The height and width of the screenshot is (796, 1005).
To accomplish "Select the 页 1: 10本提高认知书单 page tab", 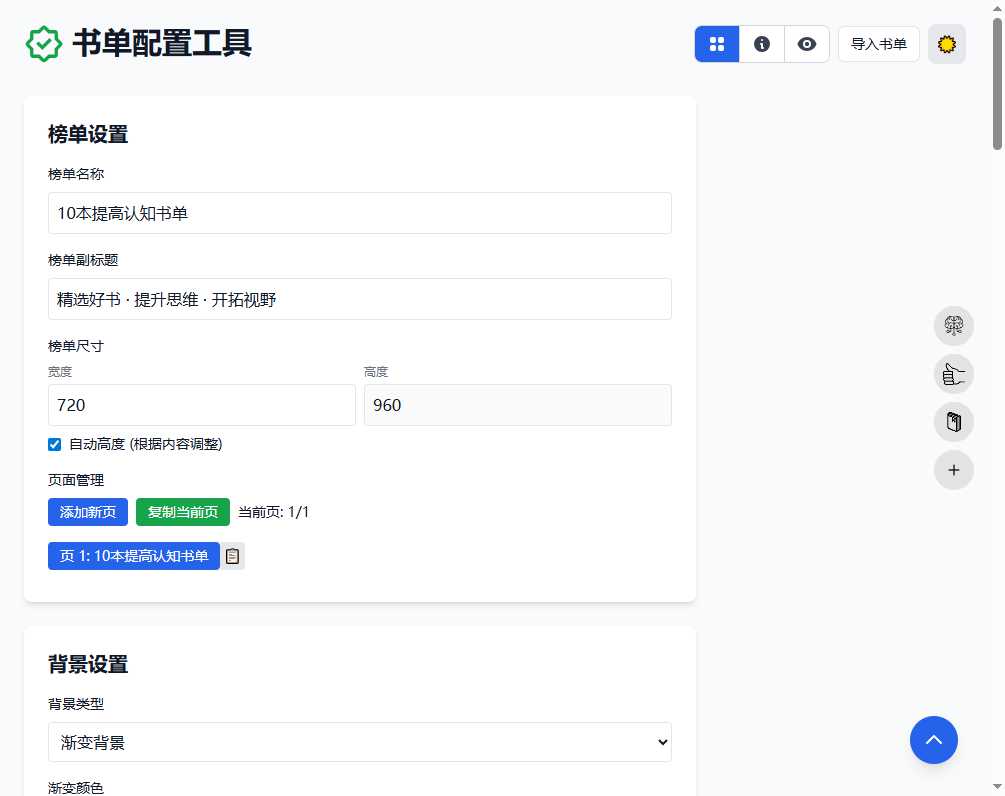I will coord(133,556).
